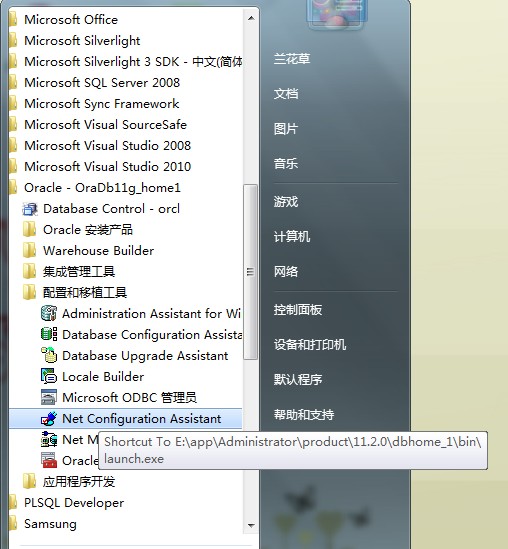Open 设备和打印机 from the right pane
The width and height of the screenshot is (508, 549).
[x=310, y=345]
